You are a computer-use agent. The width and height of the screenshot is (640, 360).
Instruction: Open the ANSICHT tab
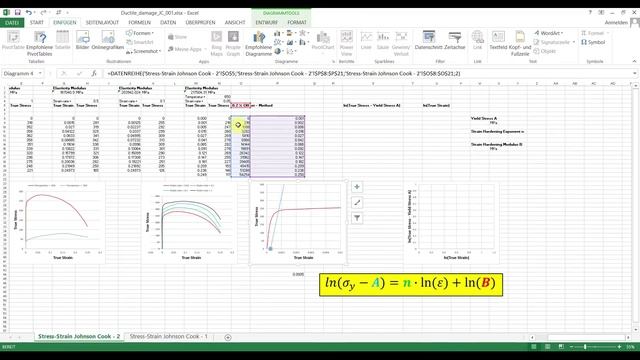coord(235,22)
